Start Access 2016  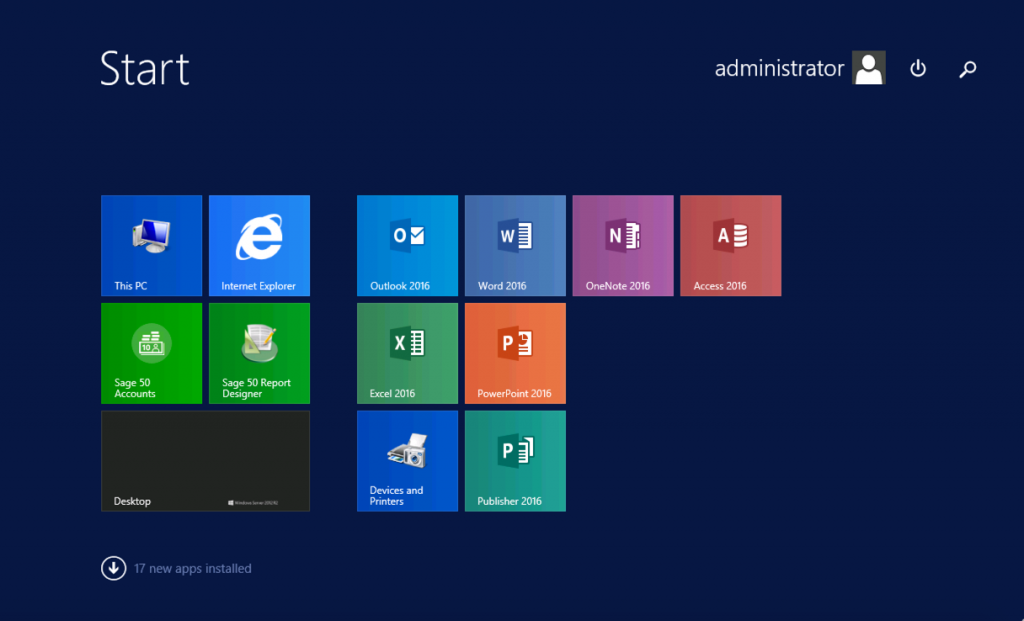(730, 245)
